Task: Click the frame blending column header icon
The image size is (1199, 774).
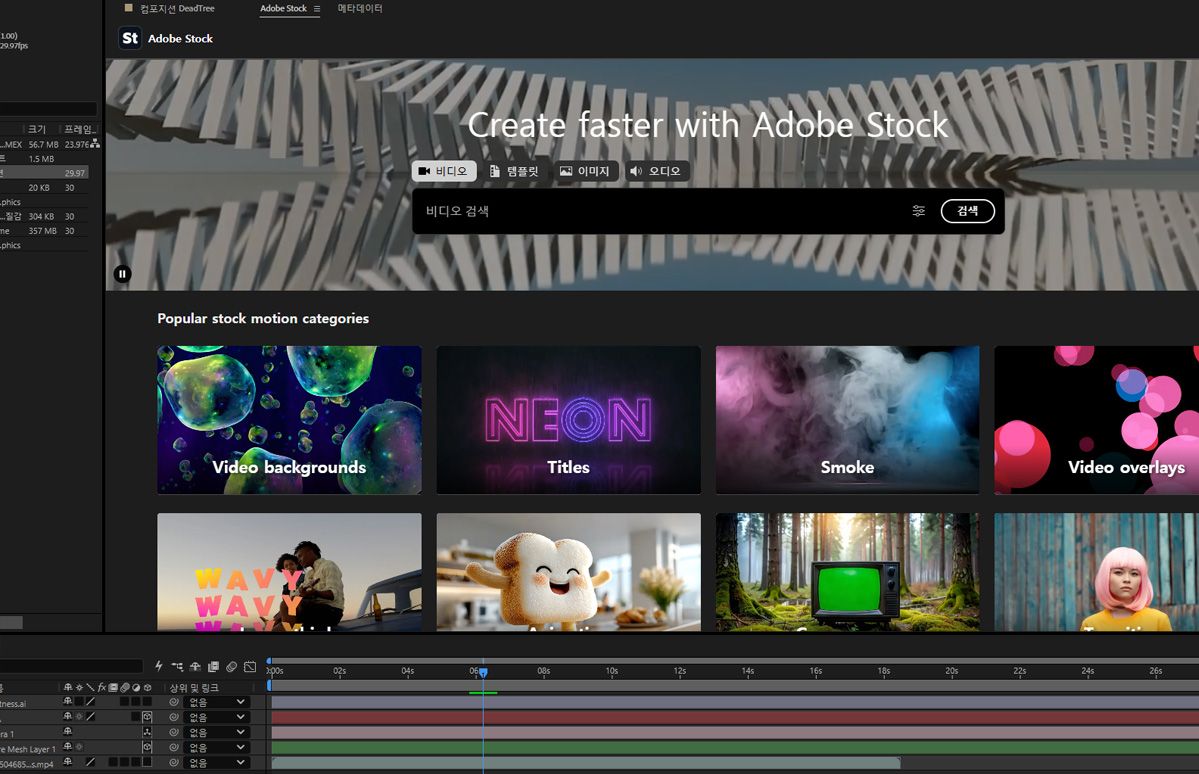Action: (x=113, y=688)
